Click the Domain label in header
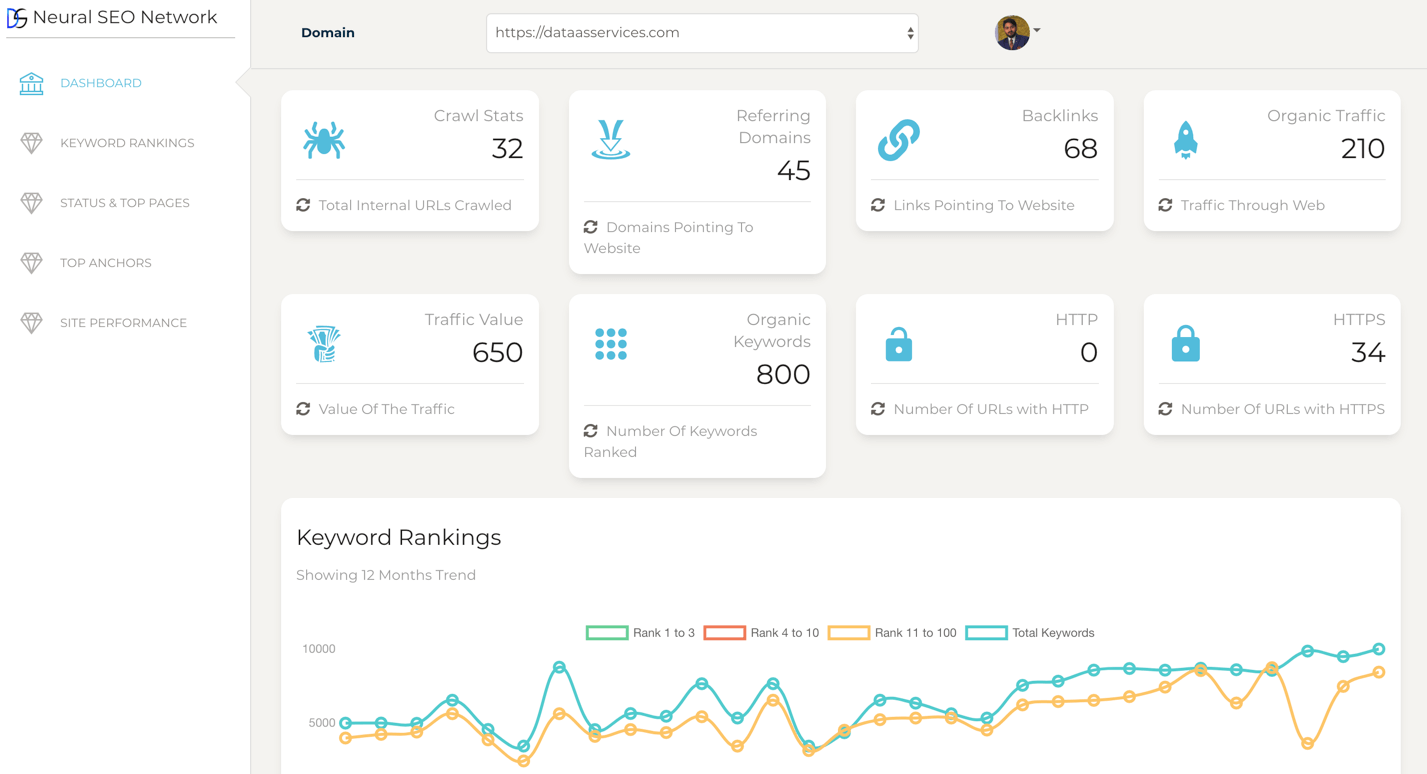1427x774 pixels. coord(328,33)
